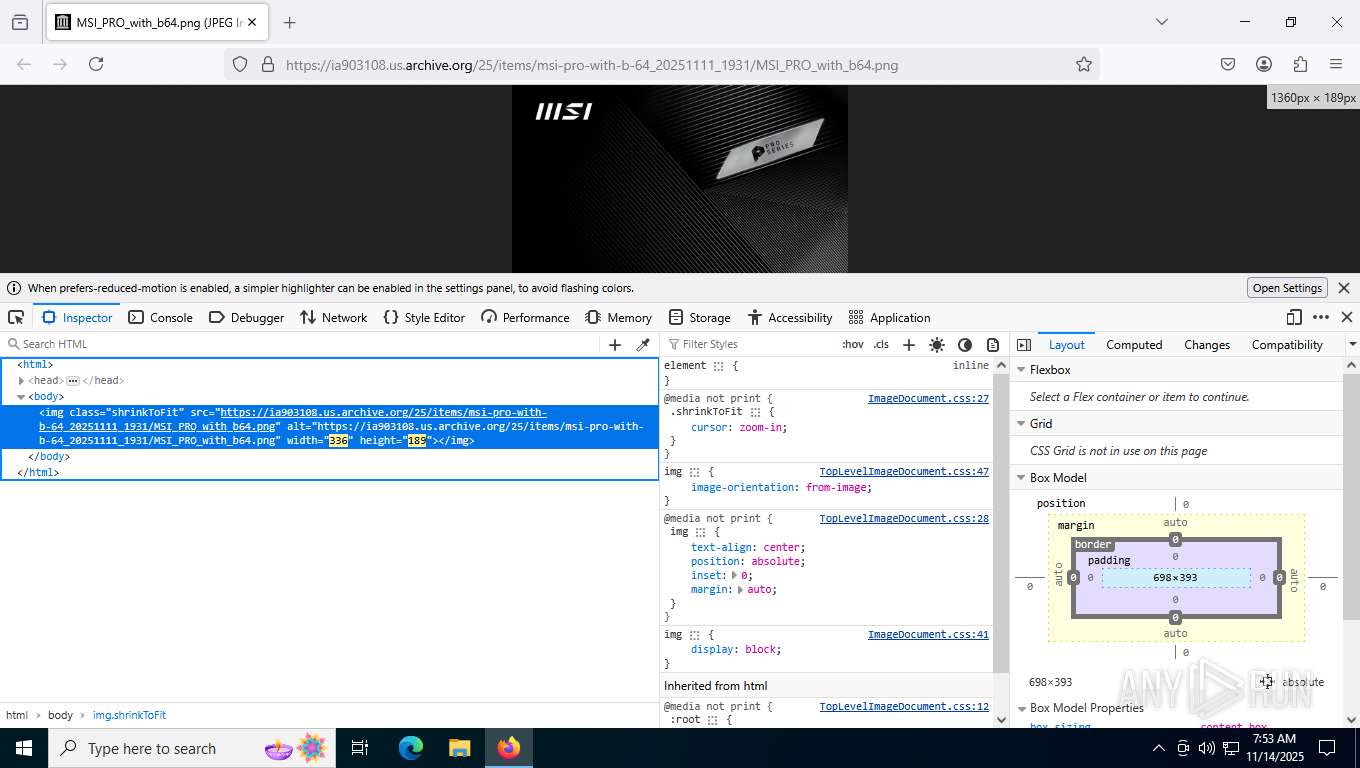Open Save to Pocket icon
1360x768 pixels.
pyautogui.click(x=1228, y=64)
